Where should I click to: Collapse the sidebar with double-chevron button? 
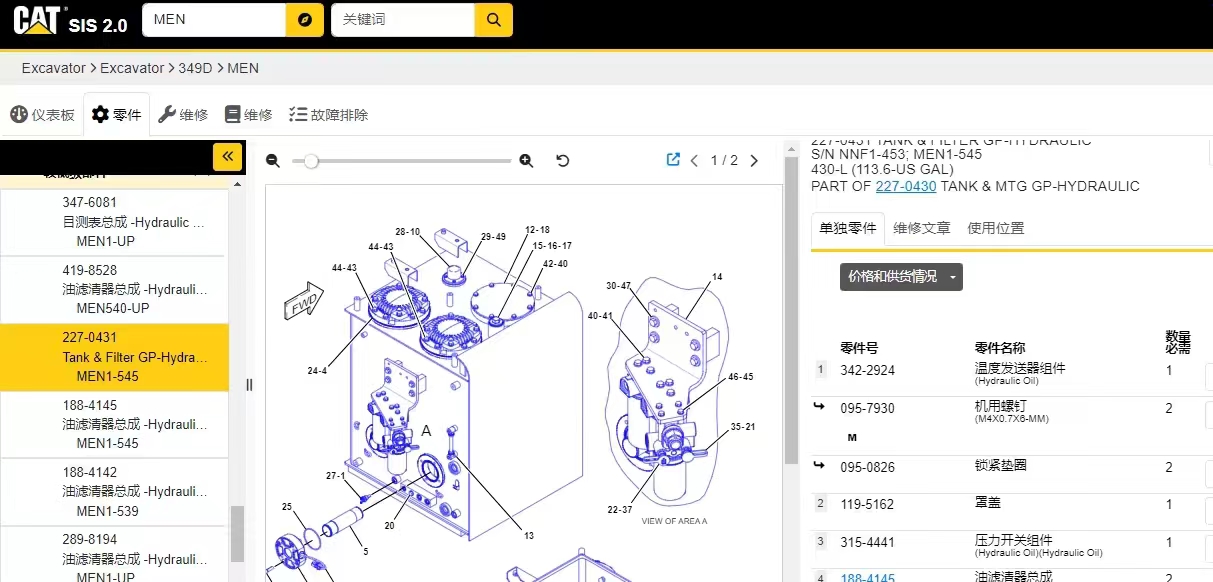click(x=228, y=157)
